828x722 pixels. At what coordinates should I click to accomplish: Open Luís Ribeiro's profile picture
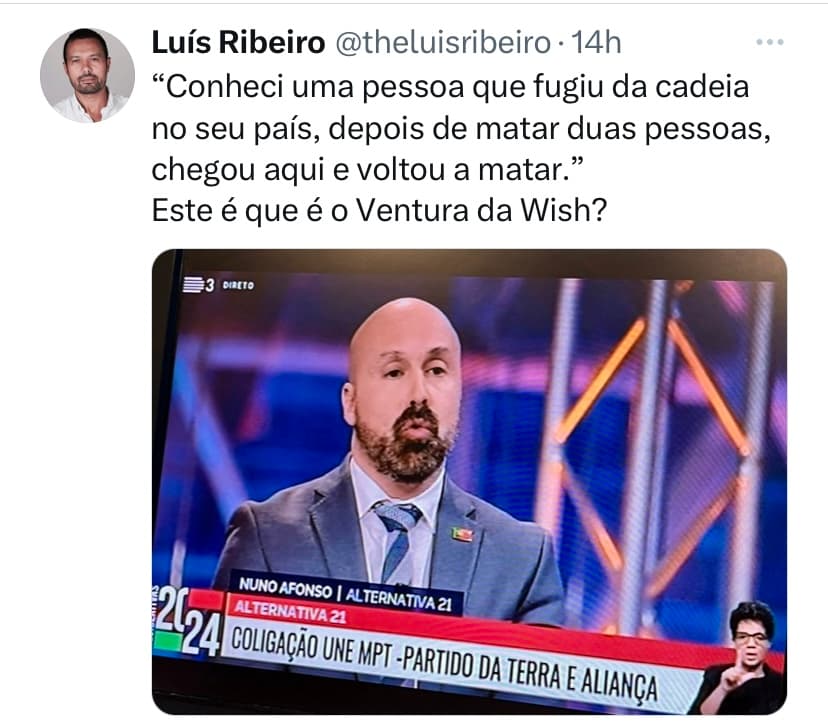[x=87, y=76]
